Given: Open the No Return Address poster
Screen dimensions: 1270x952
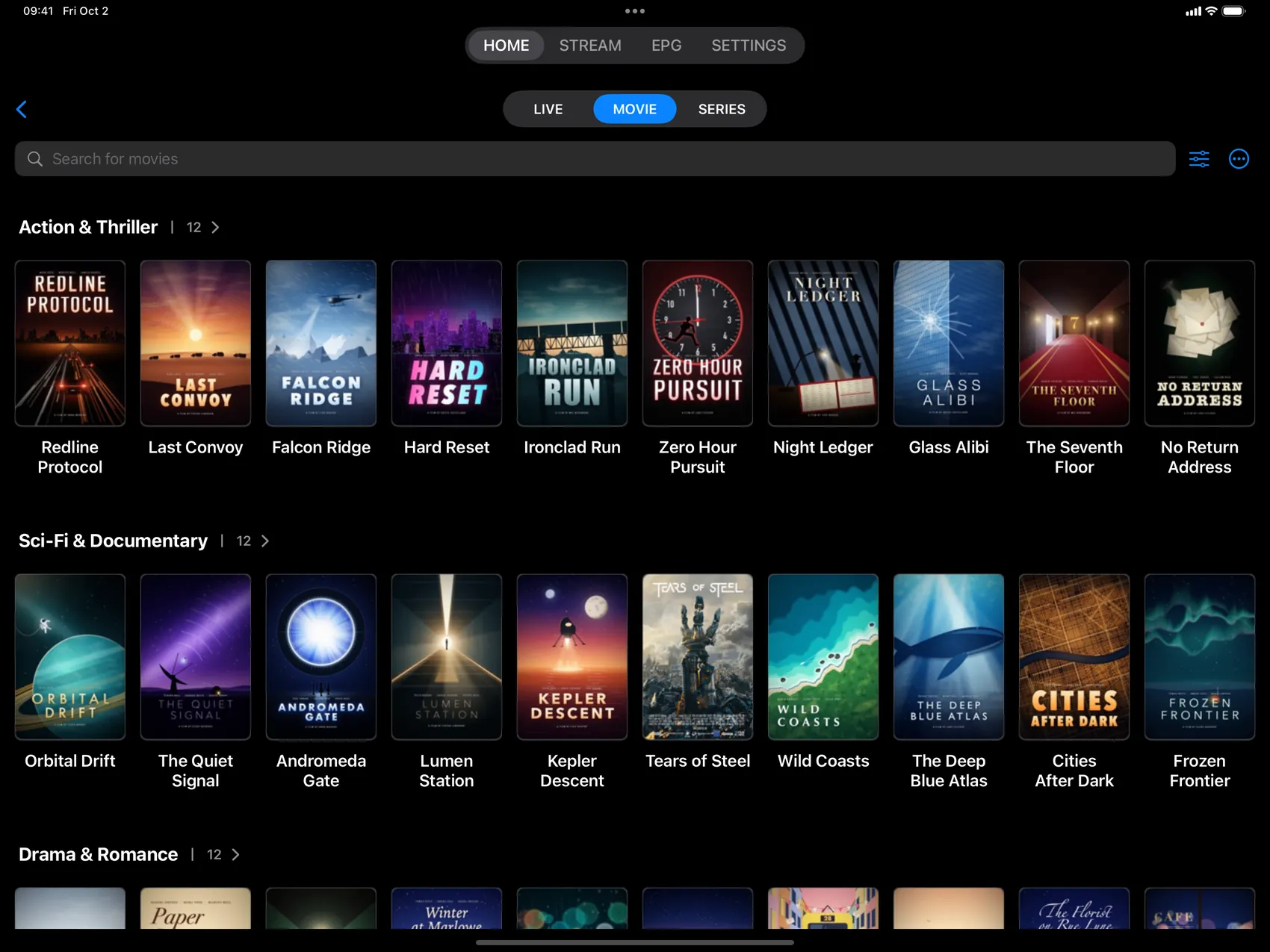Looking at the screenshot, I should (1200, 343).
